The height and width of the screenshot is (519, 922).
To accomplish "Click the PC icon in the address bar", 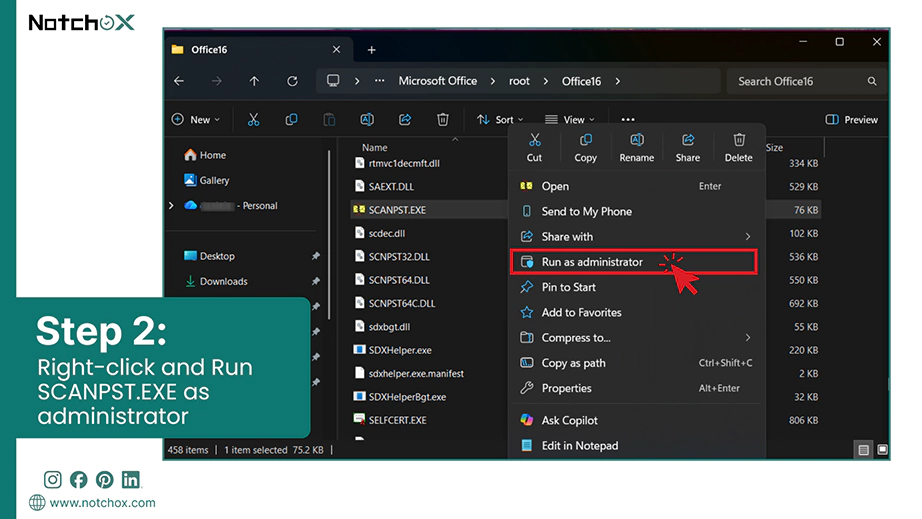I will pyautogui.click(x=333, y=81).
